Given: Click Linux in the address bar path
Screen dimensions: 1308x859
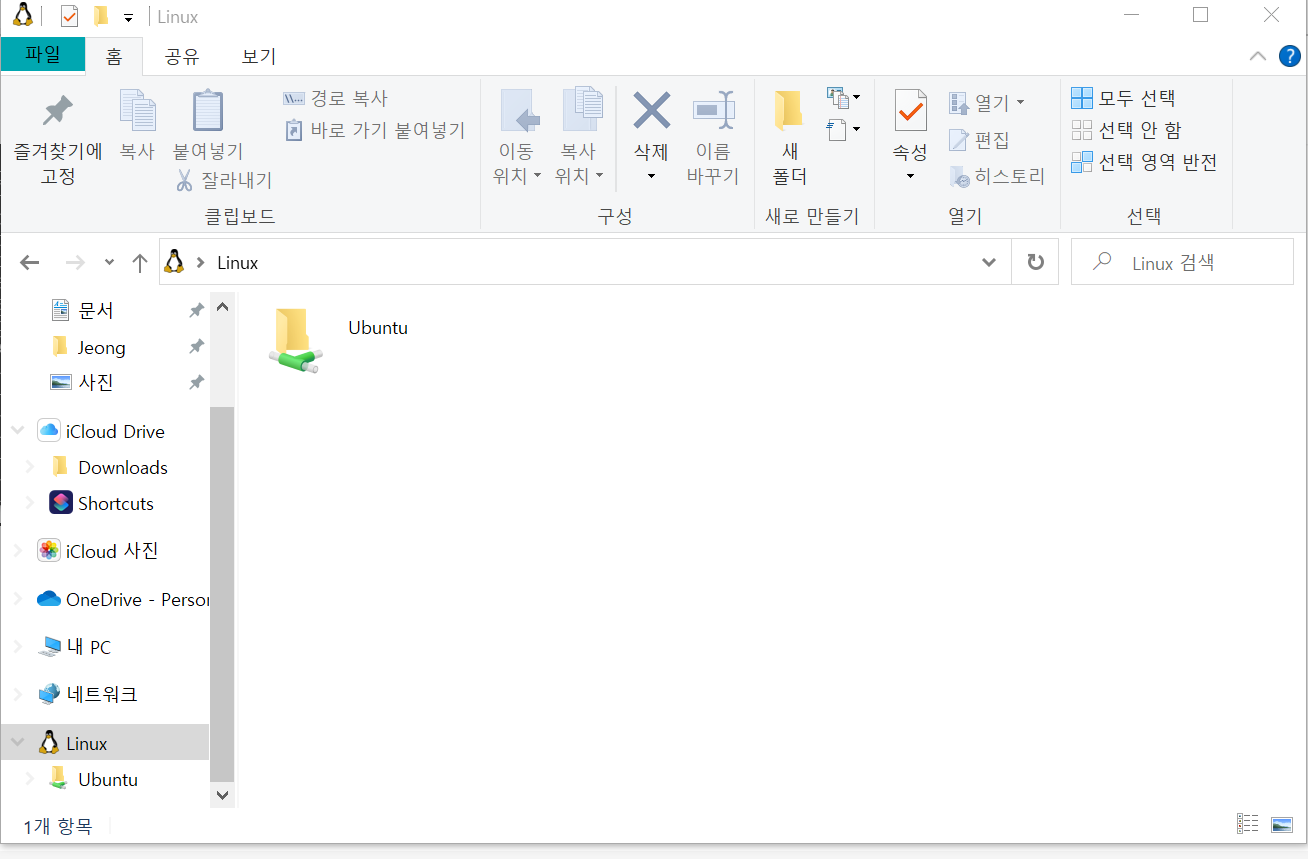Looking at the screenshot, I should click(x=238, y=263).
